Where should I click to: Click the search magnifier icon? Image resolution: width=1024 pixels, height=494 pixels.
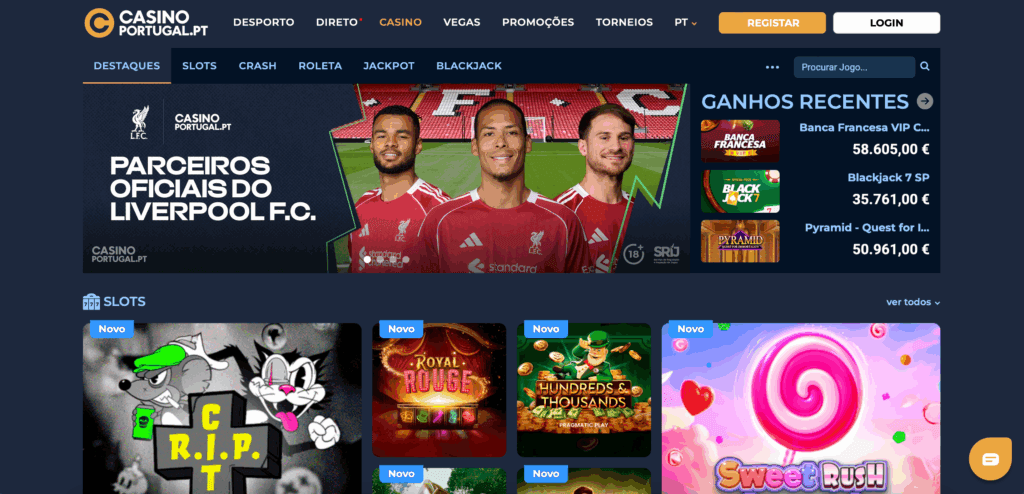925,67
